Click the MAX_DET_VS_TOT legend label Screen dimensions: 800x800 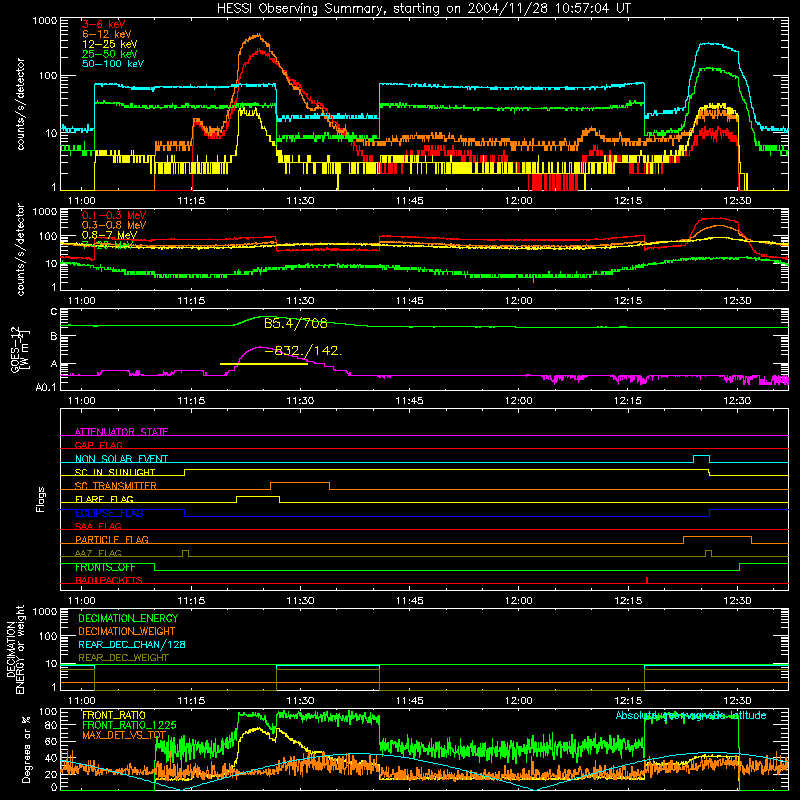tap(124, 735)
